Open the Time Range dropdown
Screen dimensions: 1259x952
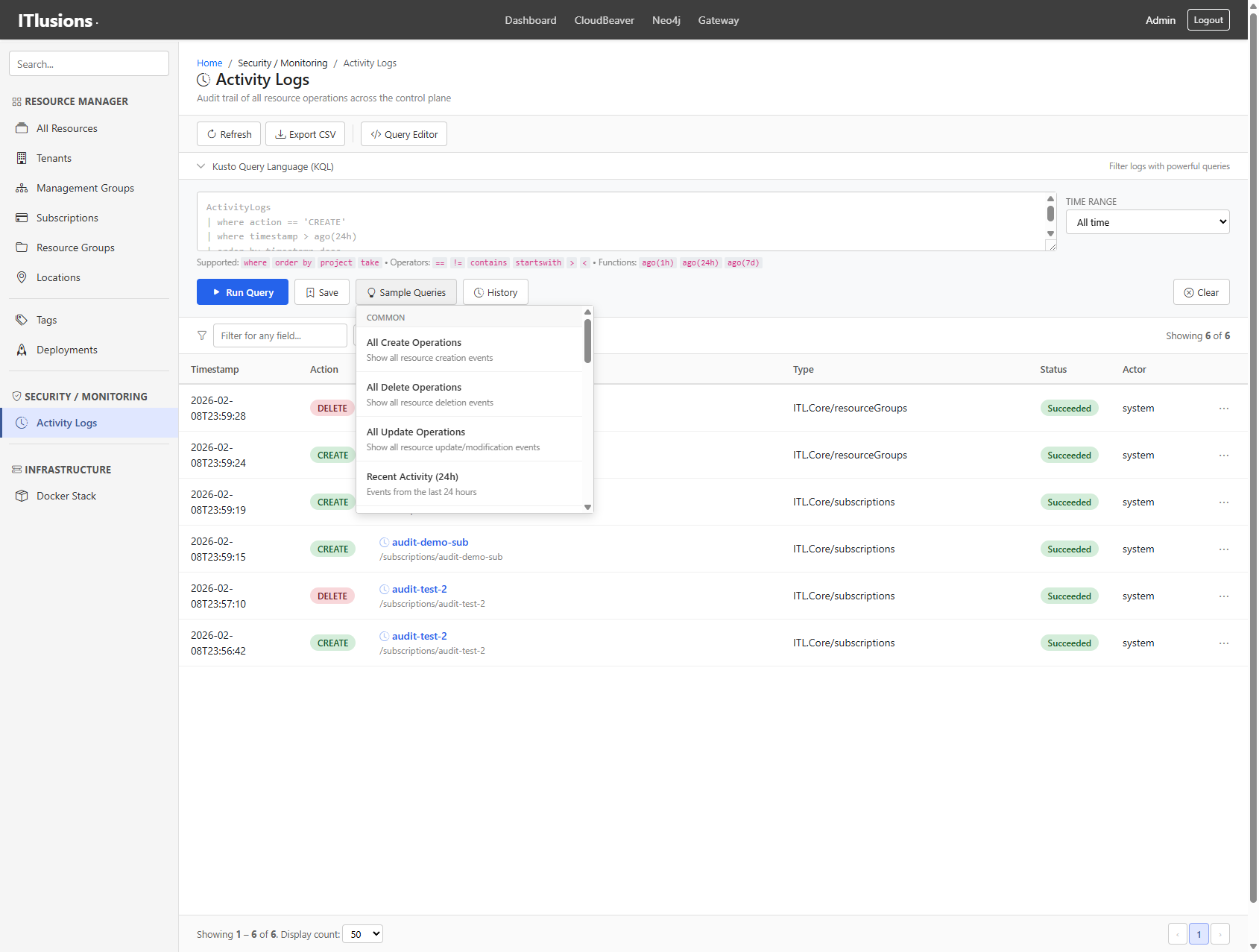tap(1146, 221)
